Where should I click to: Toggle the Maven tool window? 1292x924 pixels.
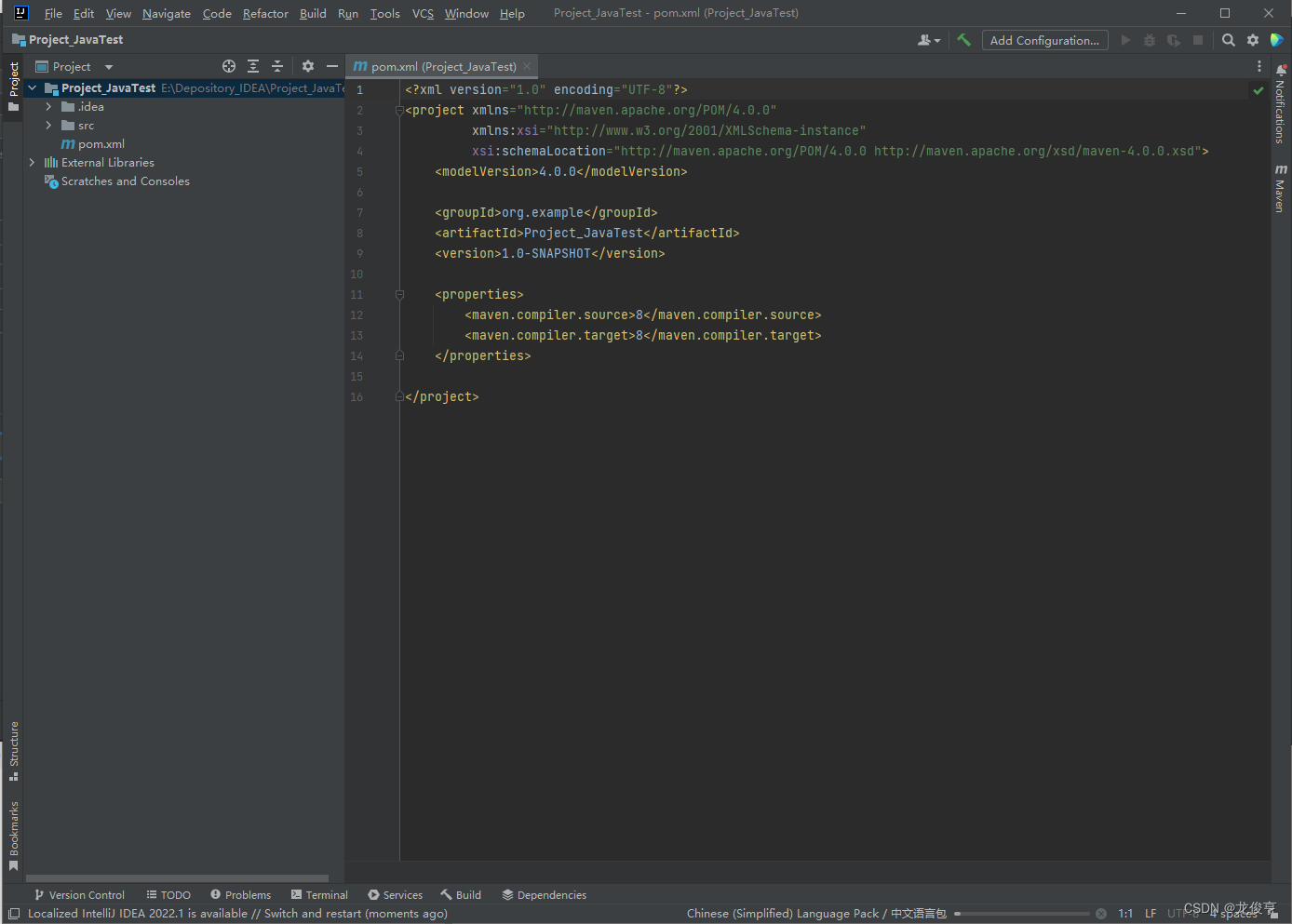pyautogui.click(x=1281, y=189)
